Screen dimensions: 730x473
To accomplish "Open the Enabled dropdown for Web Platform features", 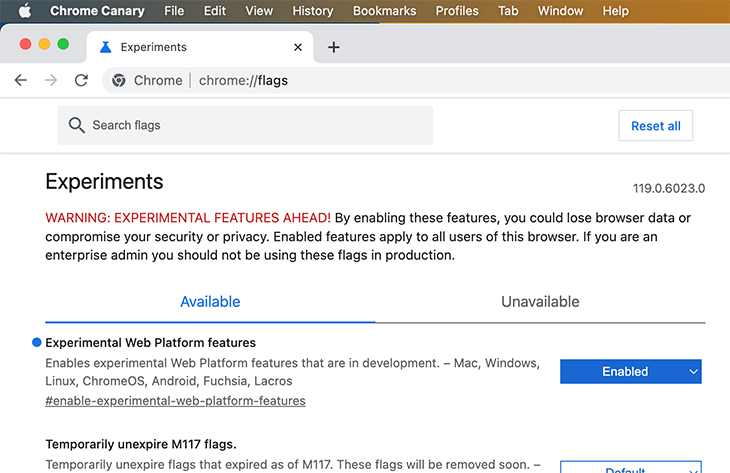I will (x=630, y=371).
